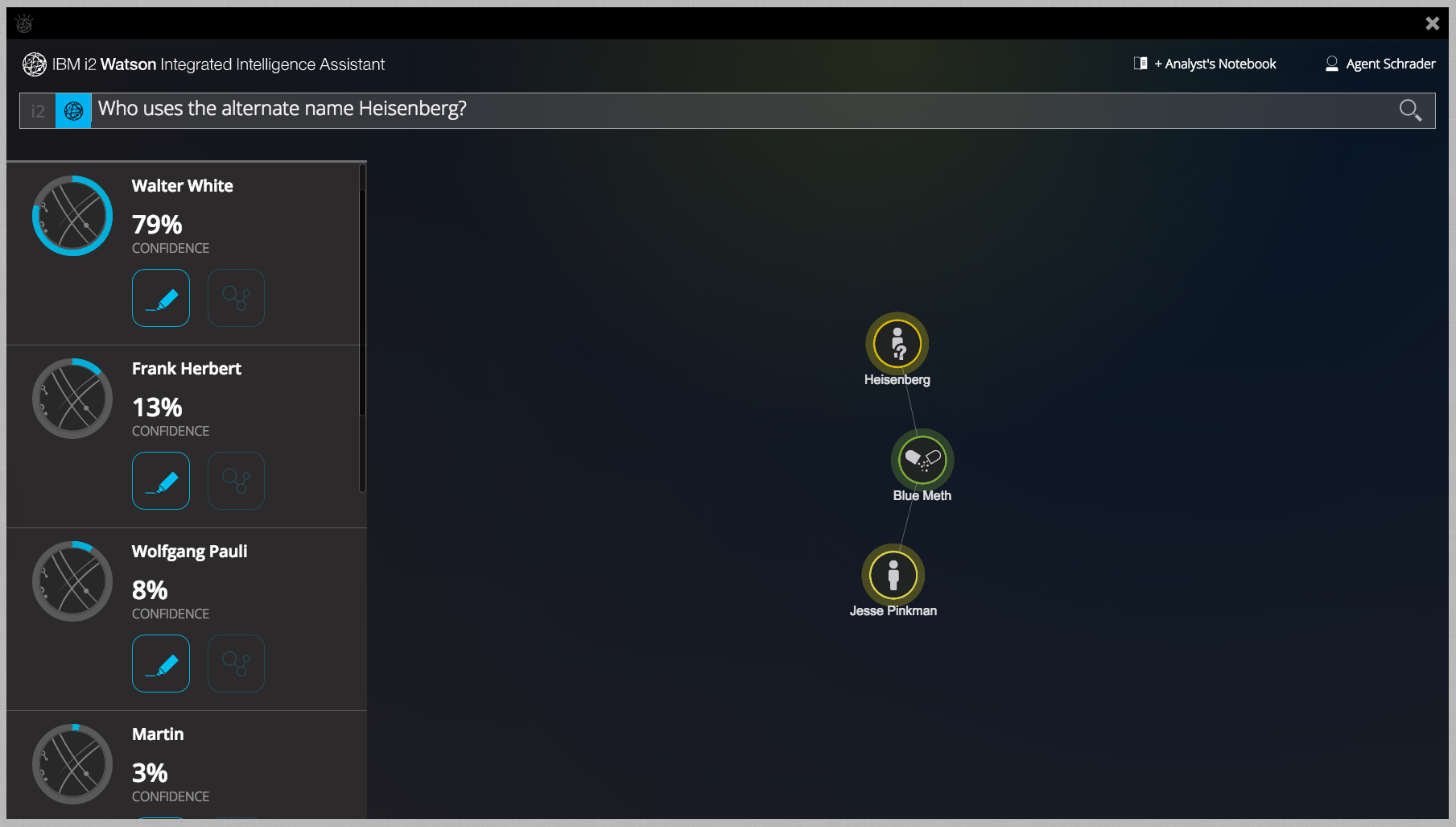Click Wolfgang Pauli's highlight pen icon
This screenshot has height=827, width=1456.
161,664
